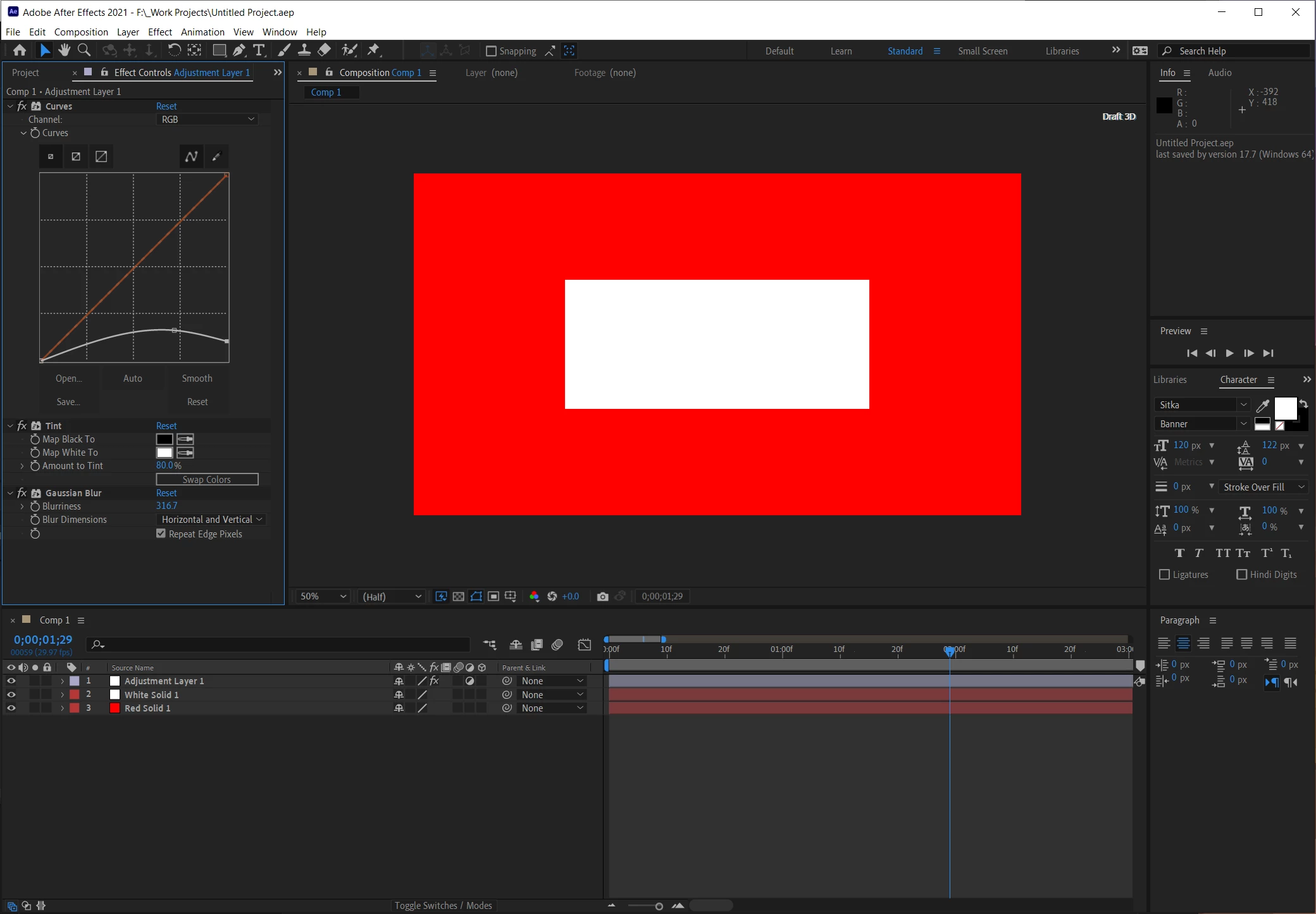
Task: Hide the White Solid 1 layer
Action: point(11,694)
